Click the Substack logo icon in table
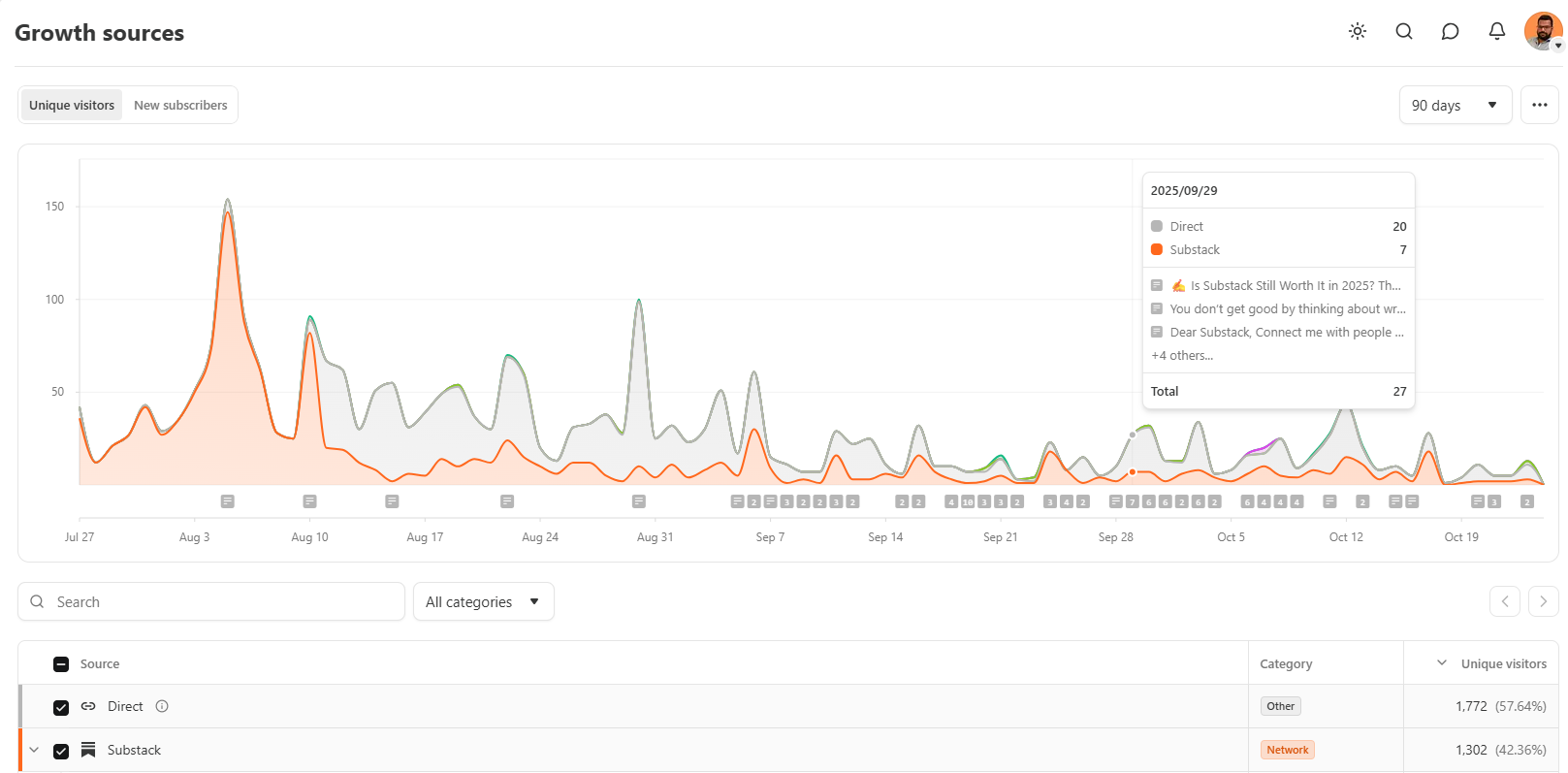 pos(88,750)
